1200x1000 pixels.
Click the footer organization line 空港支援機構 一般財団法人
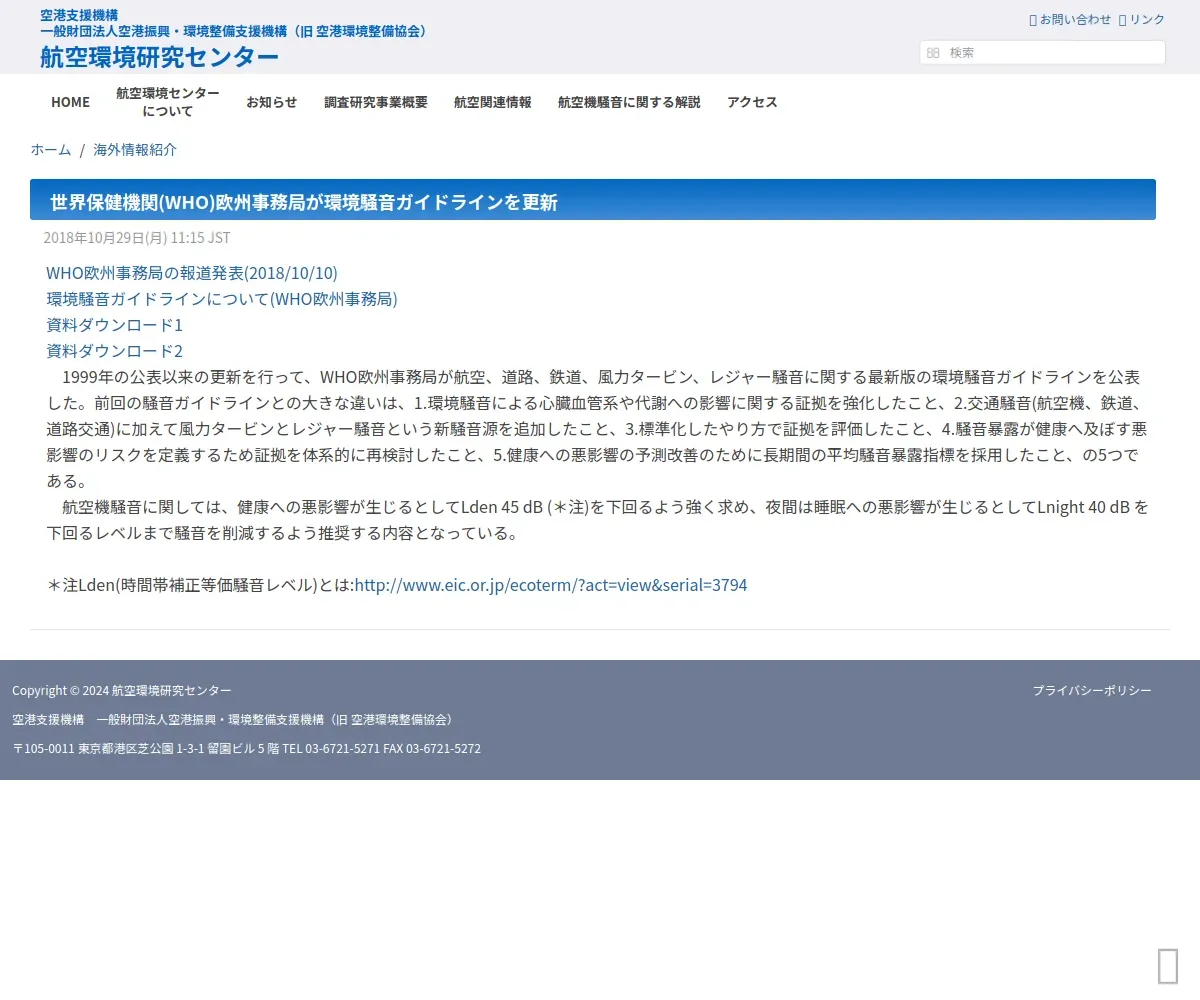[234, 720]
